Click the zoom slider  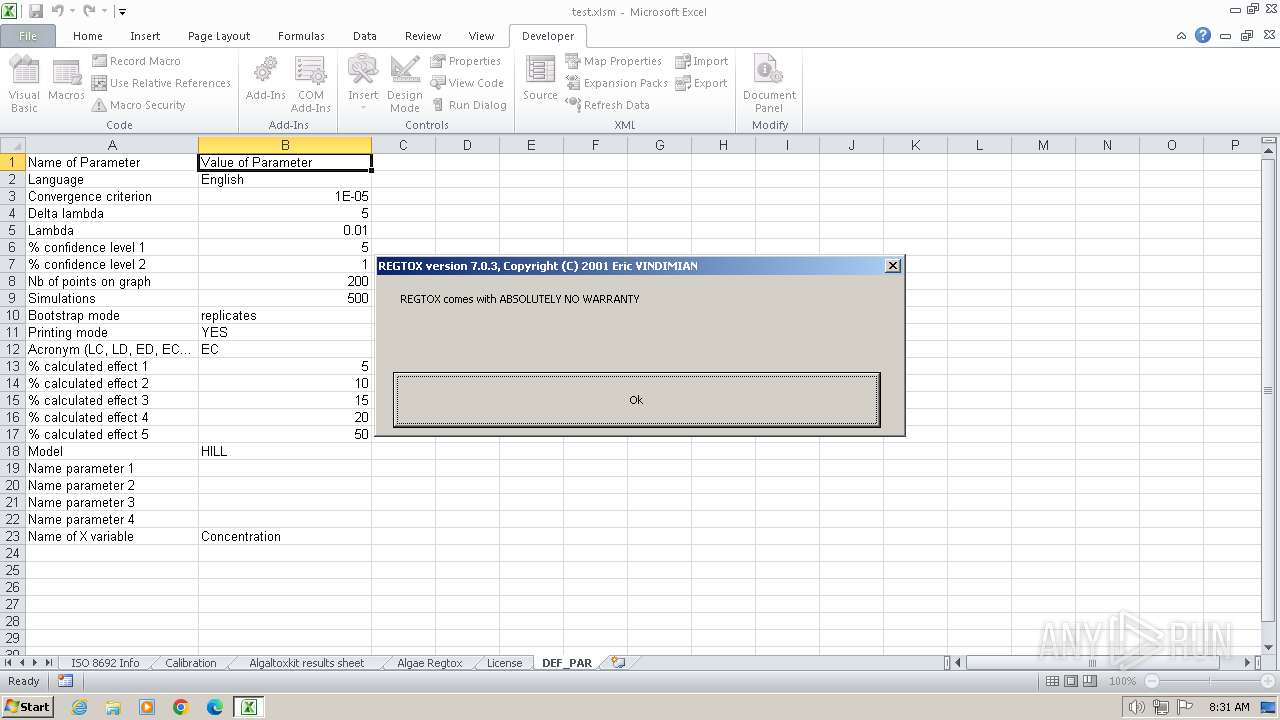(1210, 681)
